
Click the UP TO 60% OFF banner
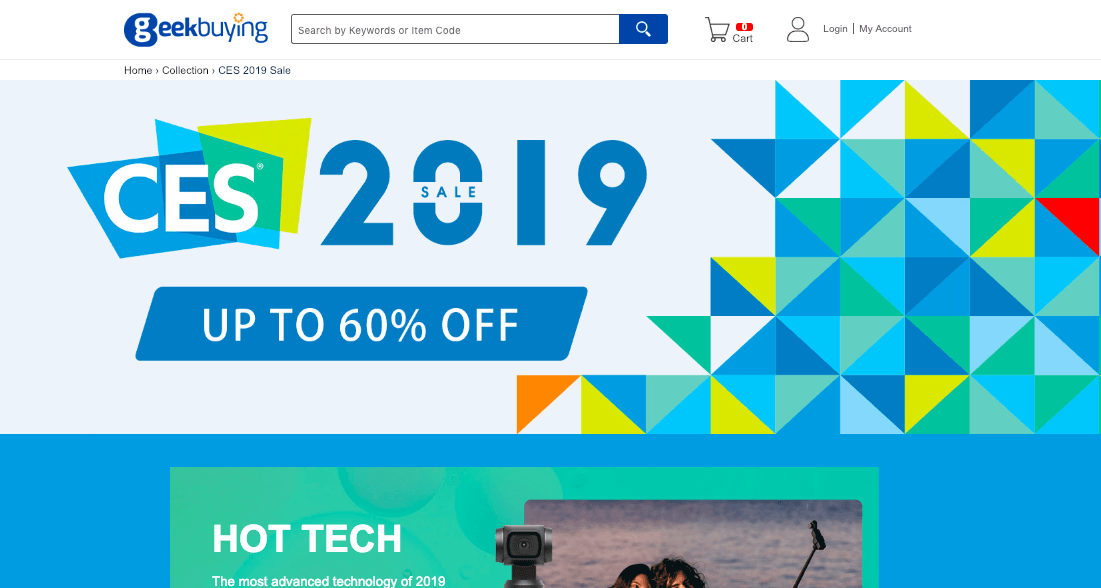tap(361, 324)
